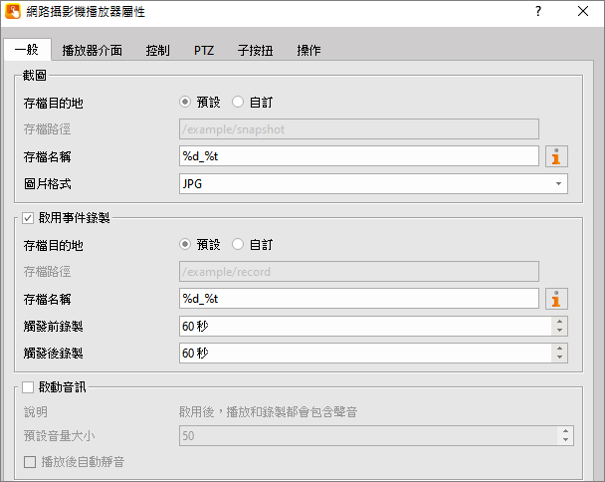Viewport: 605px width, 482px height.
Task: Click the app icon in title bar
Action: pos(13,13)
